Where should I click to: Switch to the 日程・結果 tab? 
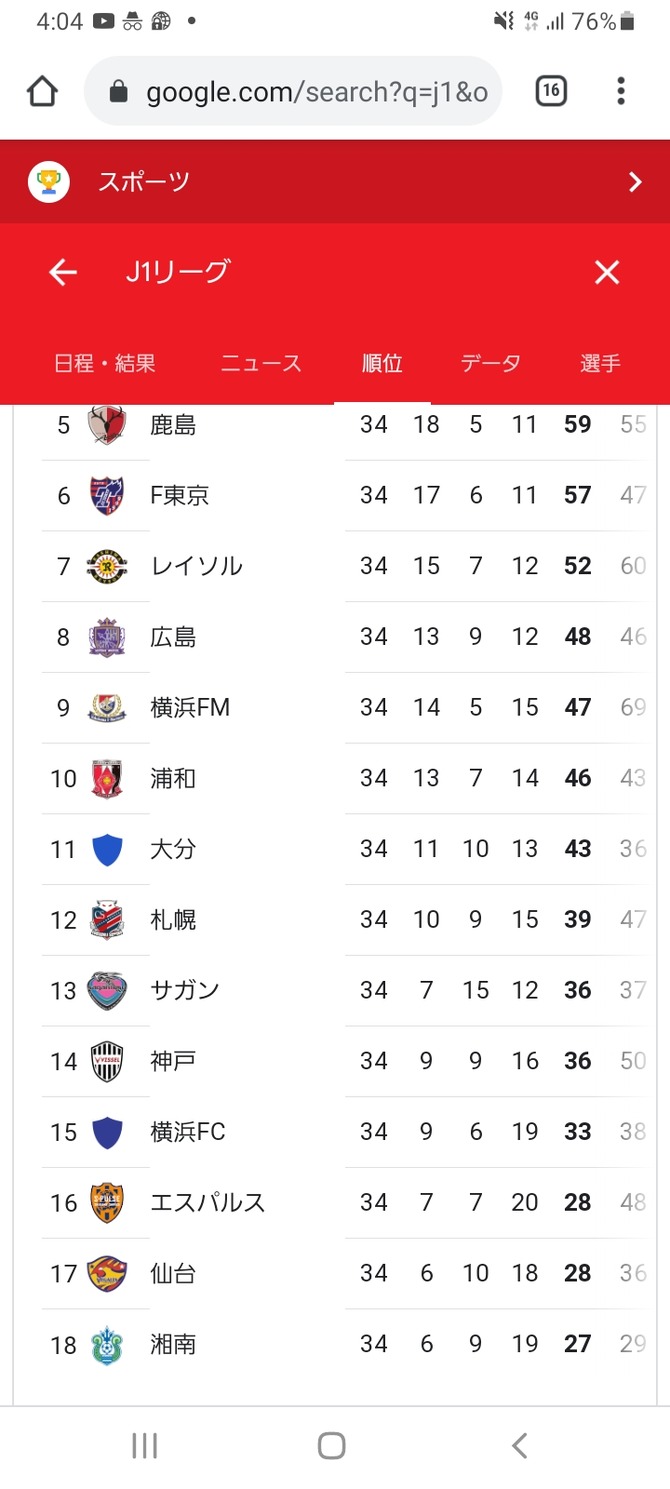105,363
